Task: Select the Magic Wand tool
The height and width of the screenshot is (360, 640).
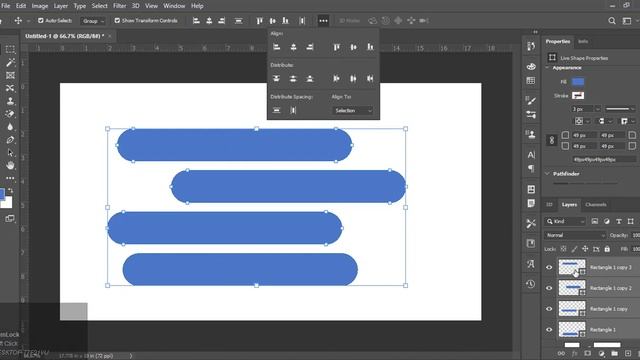Action: [x=10, y=62]
